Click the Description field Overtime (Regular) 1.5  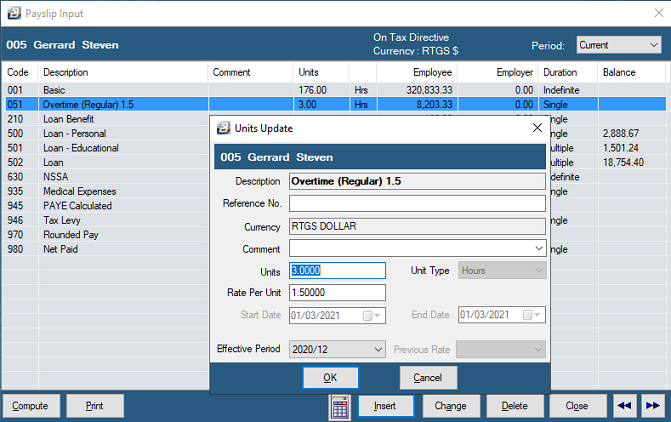(417, 181)
